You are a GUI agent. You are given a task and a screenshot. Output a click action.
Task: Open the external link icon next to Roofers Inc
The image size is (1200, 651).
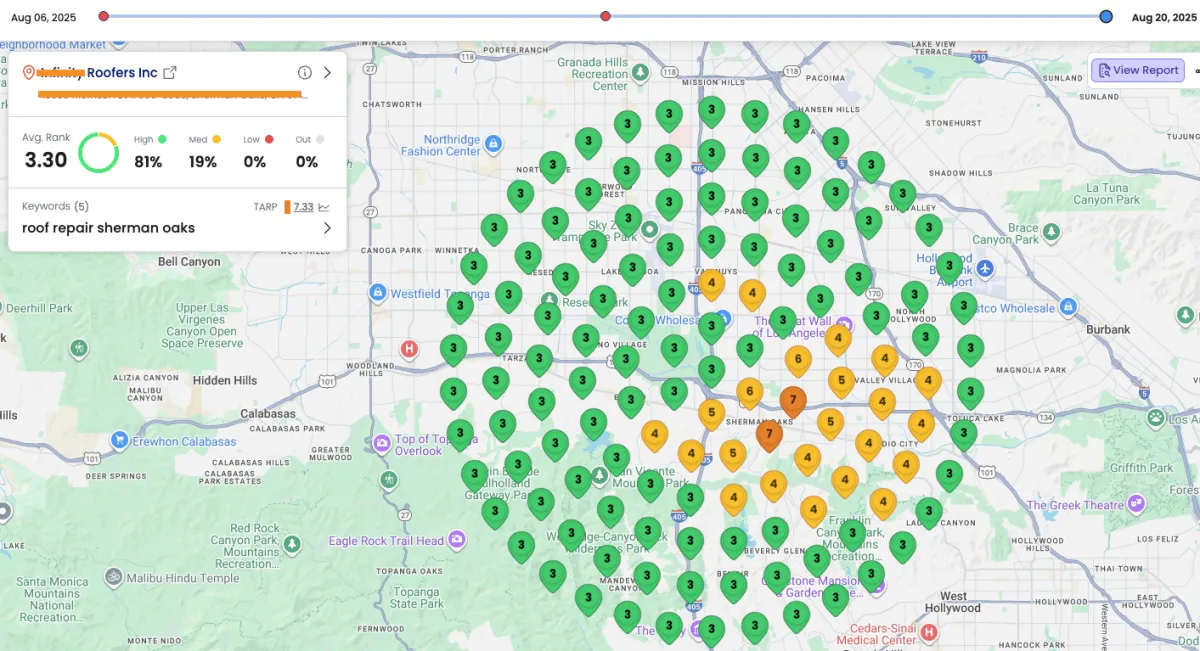[x=170, y=72]
